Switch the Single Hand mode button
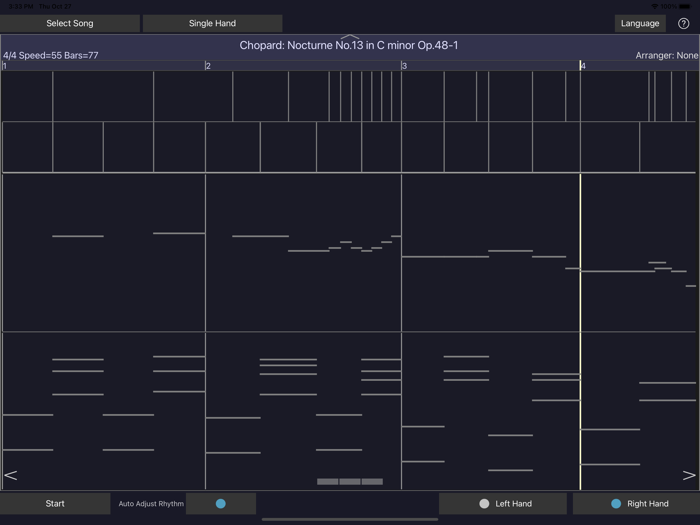This screenshot has height=525, width=700. (212, 23)
